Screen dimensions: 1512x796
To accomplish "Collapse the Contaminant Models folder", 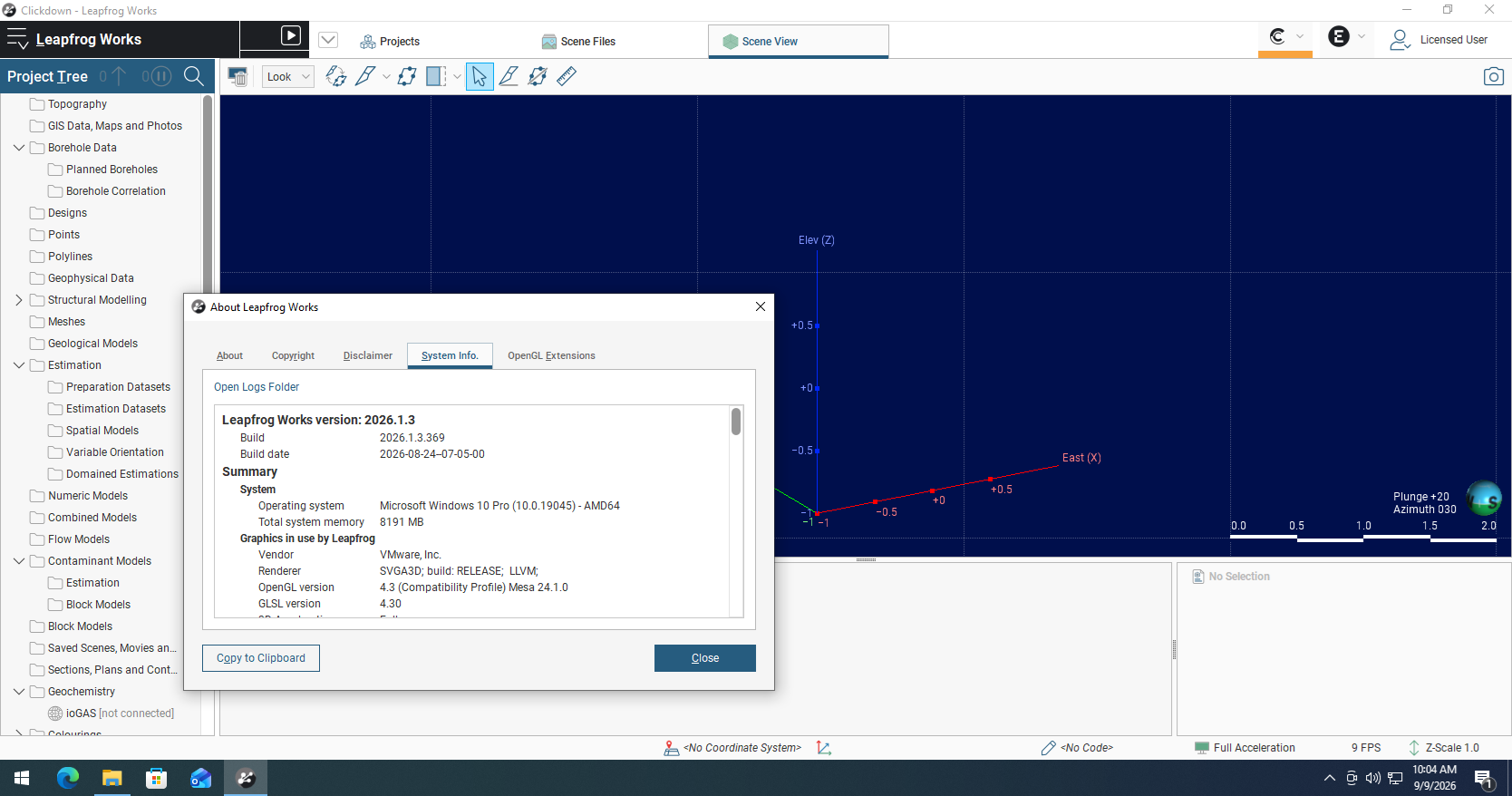I will click(x=19, y=561).
